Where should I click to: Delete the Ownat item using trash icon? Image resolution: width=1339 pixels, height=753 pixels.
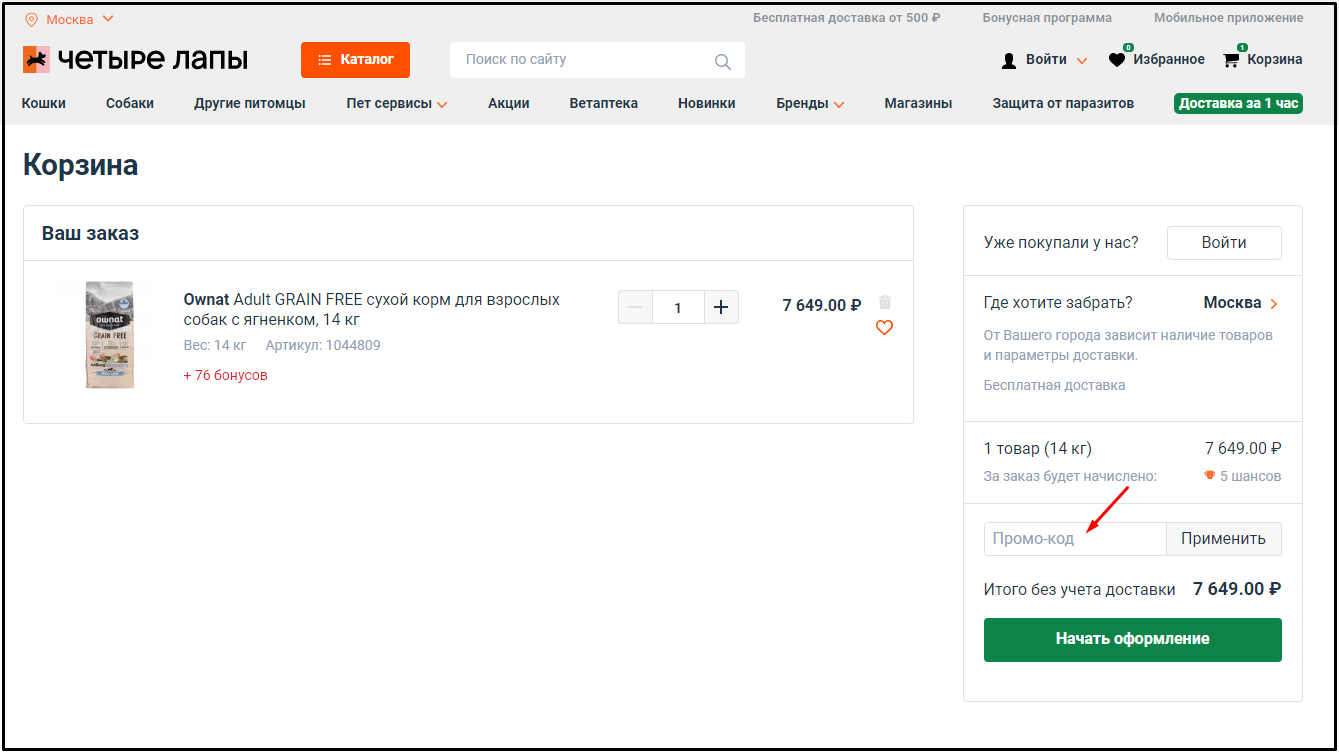coord(884,302)
